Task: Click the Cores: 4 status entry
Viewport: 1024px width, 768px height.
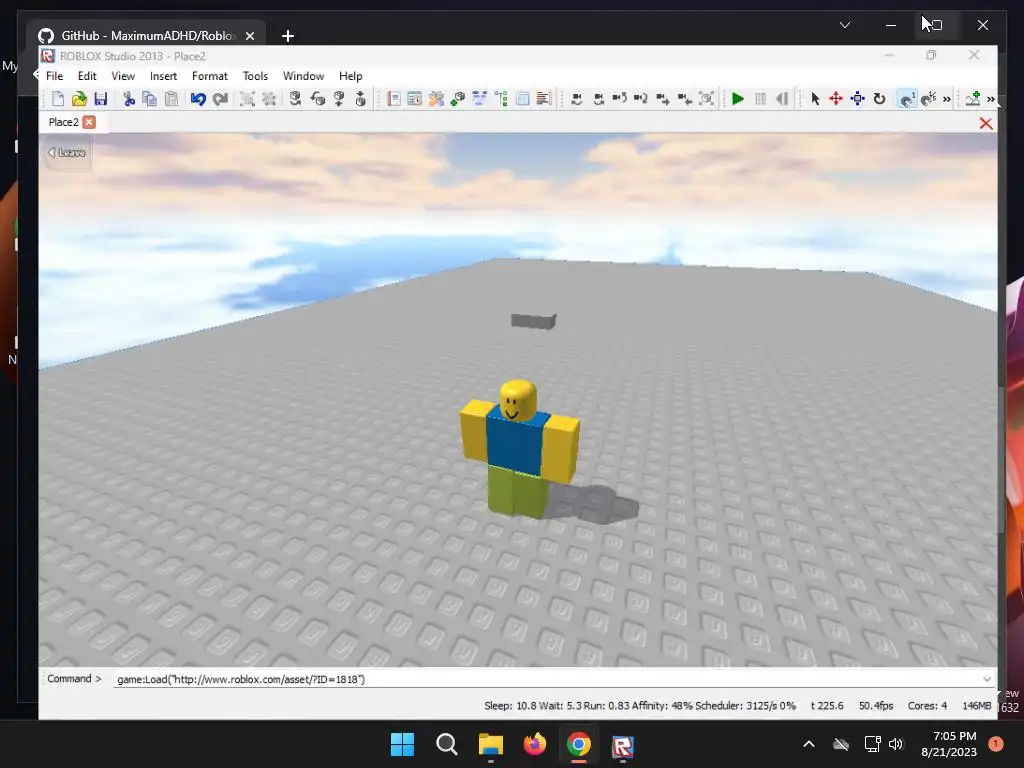Action: [927, 705]
